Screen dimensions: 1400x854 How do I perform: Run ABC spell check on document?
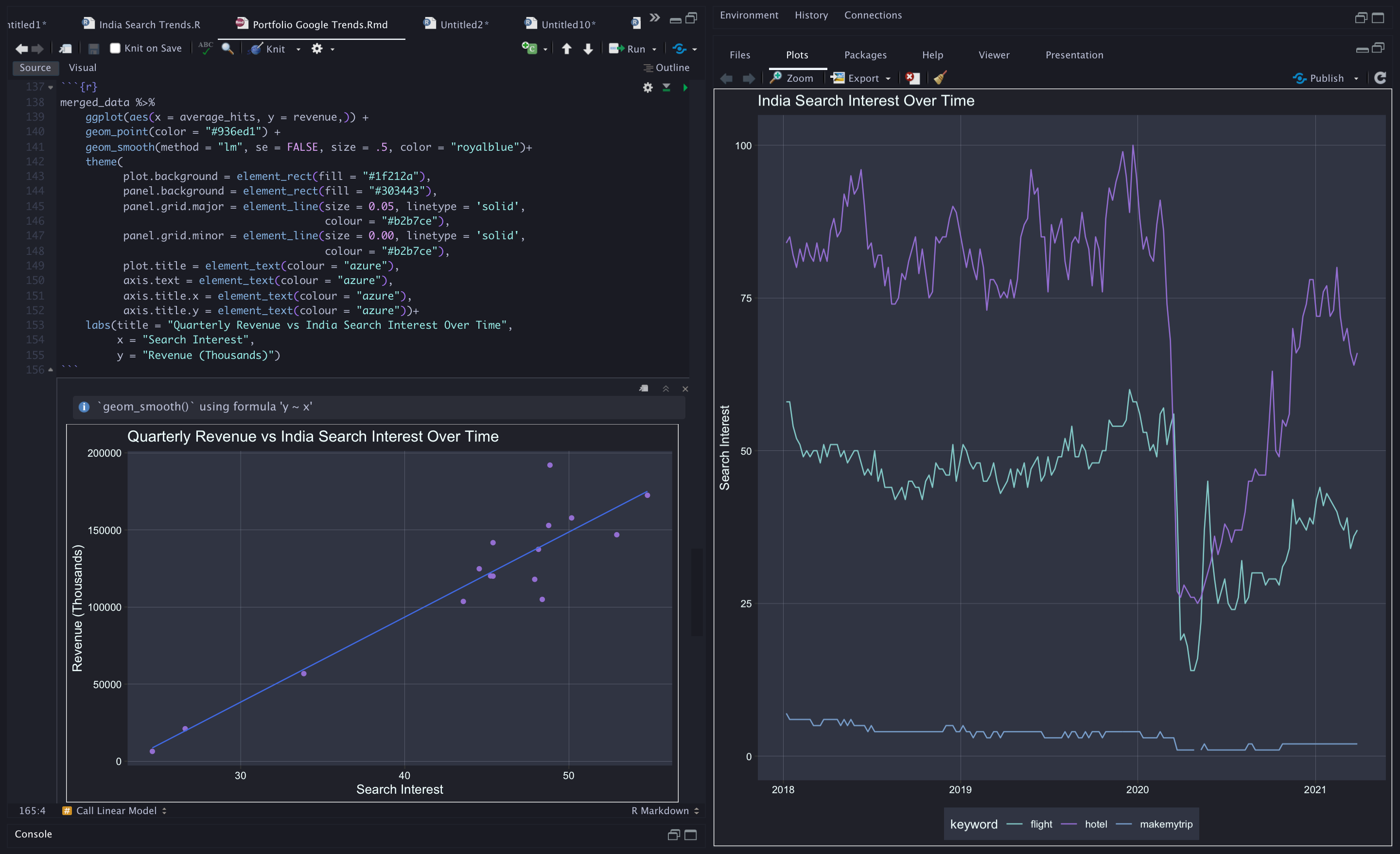click(x=206, y=48)
